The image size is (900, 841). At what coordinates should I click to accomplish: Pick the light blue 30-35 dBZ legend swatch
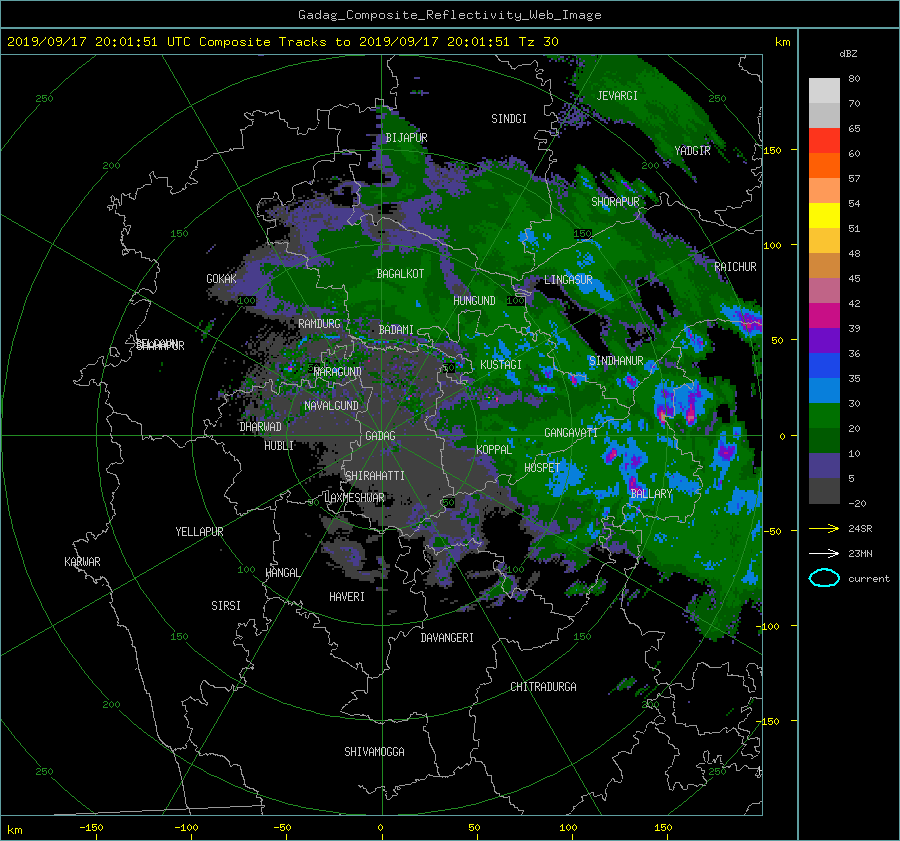pyautogui.click(x=824, y=391)
